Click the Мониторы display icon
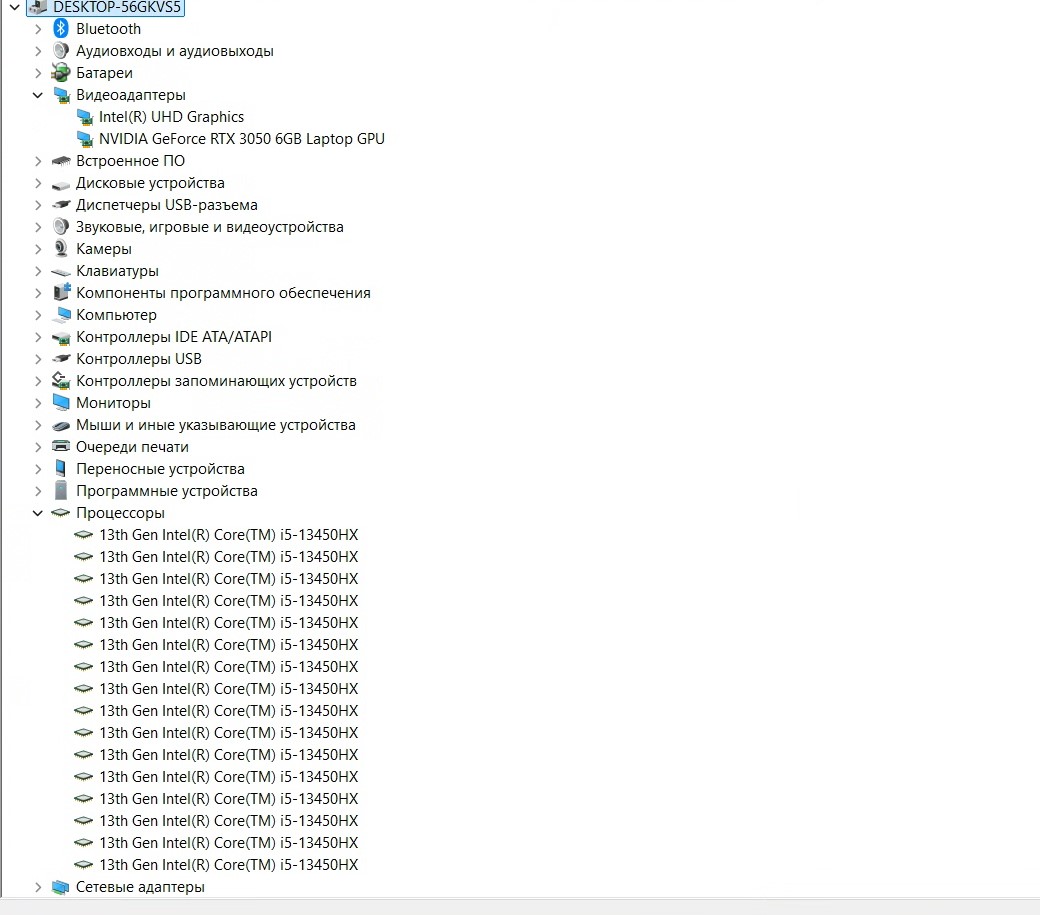 click(x=61, y=403)
